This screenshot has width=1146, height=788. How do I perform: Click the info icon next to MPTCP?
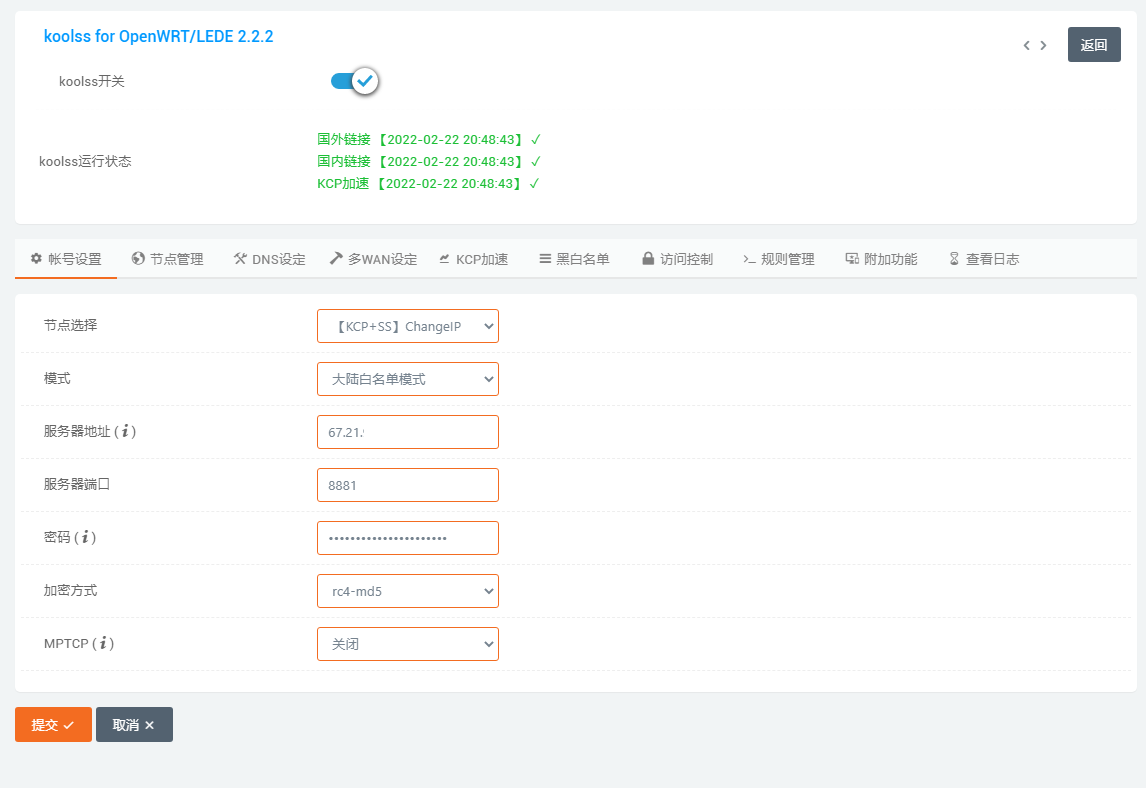pos(103,643)
